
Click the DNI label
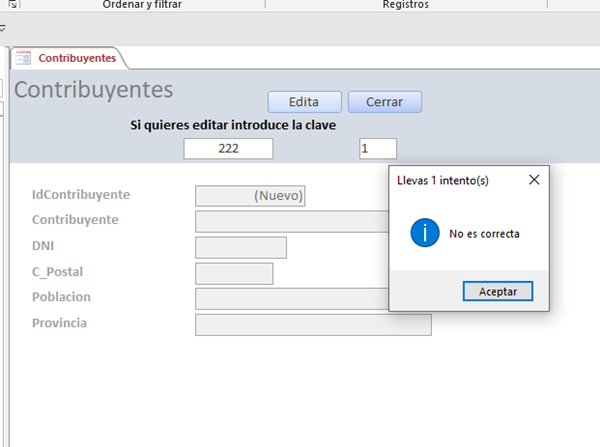tap(43, 246)
